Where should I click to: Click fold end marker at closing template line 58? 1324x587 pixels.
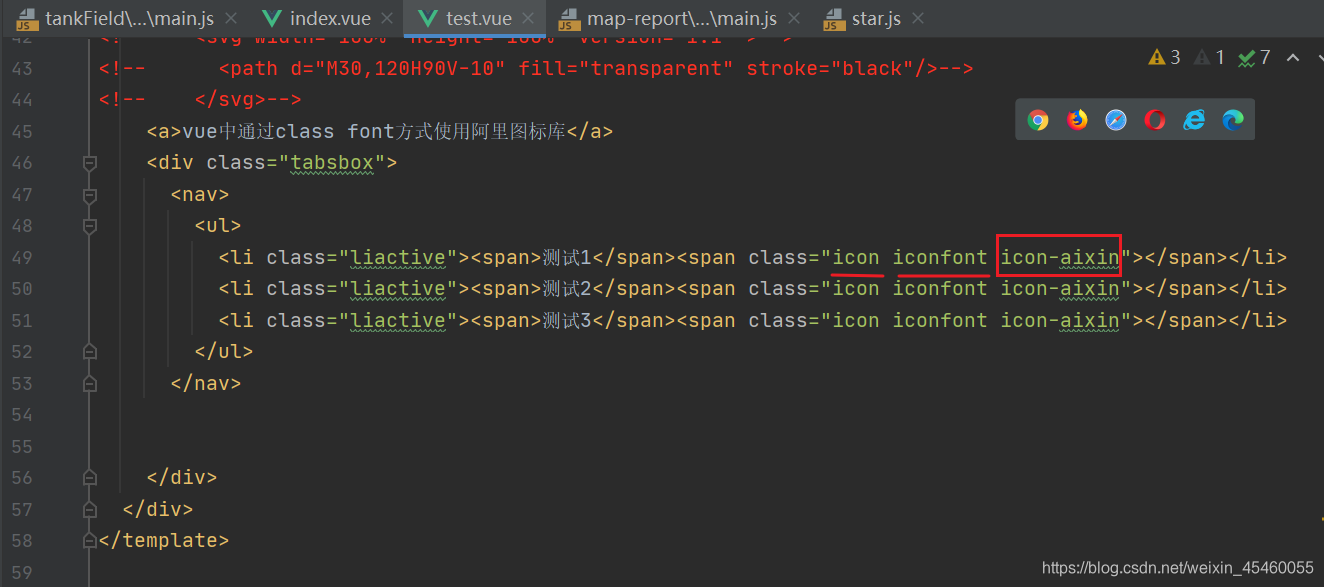(89, 541)
